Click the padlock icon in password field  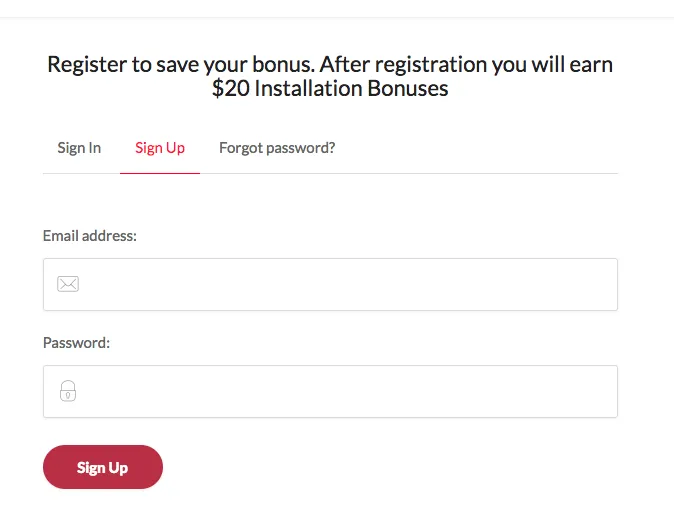click(x=68, y=391)
